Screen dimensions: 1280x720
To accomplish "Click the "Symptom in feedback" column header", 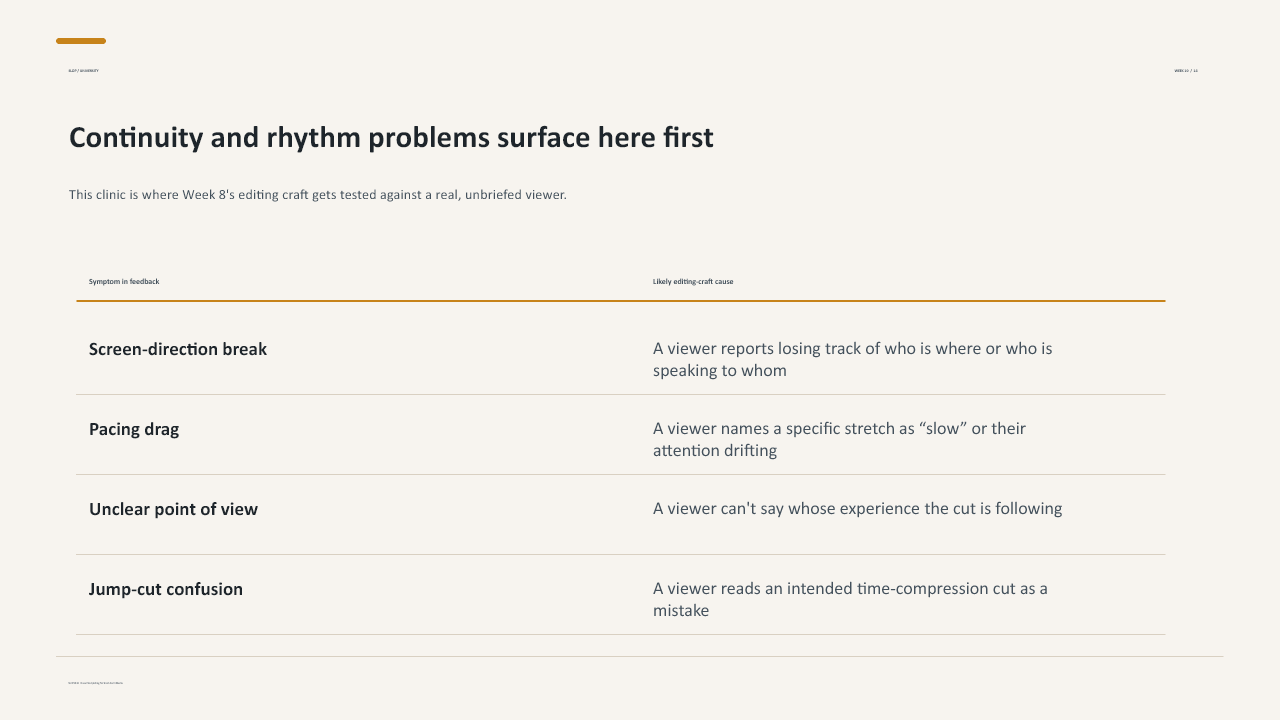I will point(124,282).
